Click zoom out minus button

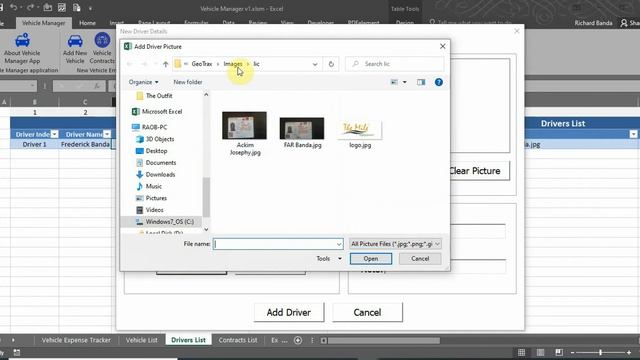[572, 352]
